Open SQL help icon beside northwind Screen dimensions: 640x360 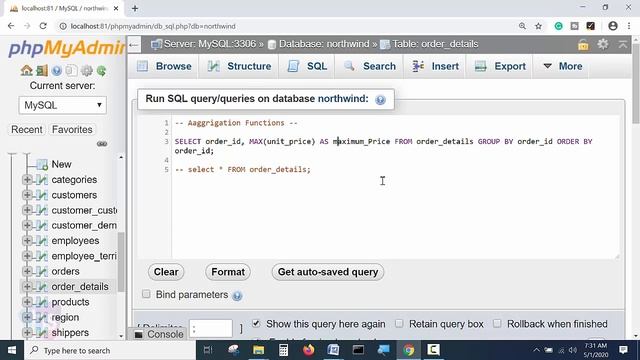pyautogui.click(x=380, y=100)
